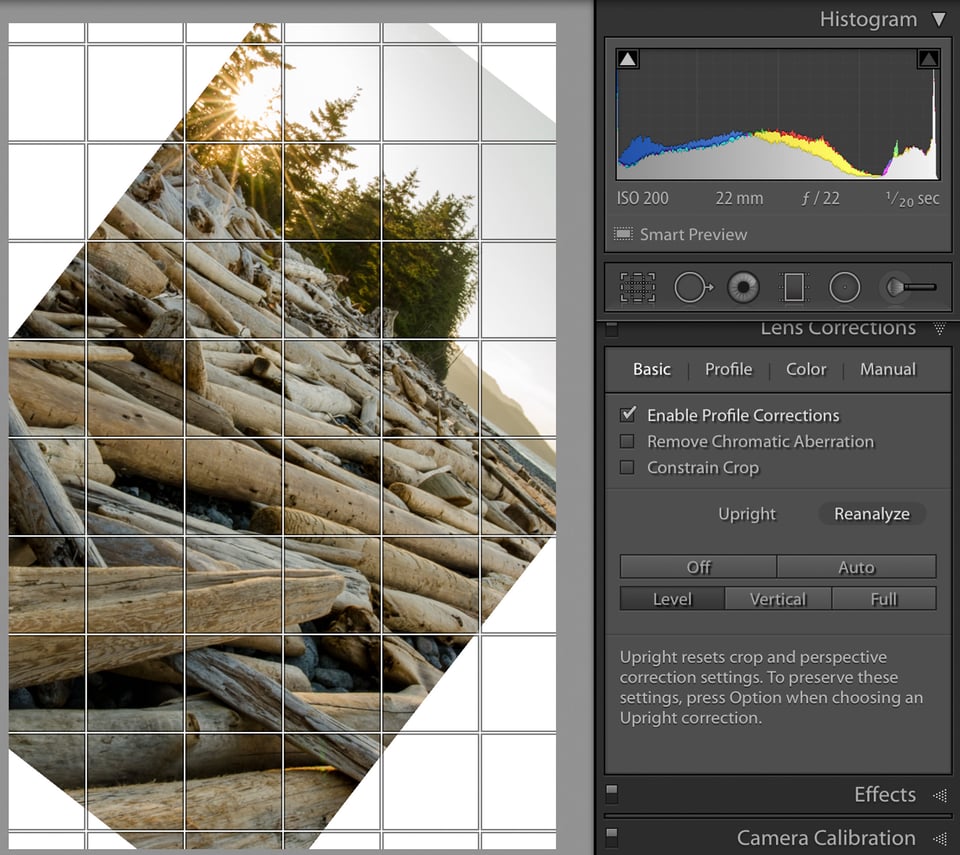Screen dimensions: 960x855
Task: Collapse the Histogram panel
Action: point(939,20)
